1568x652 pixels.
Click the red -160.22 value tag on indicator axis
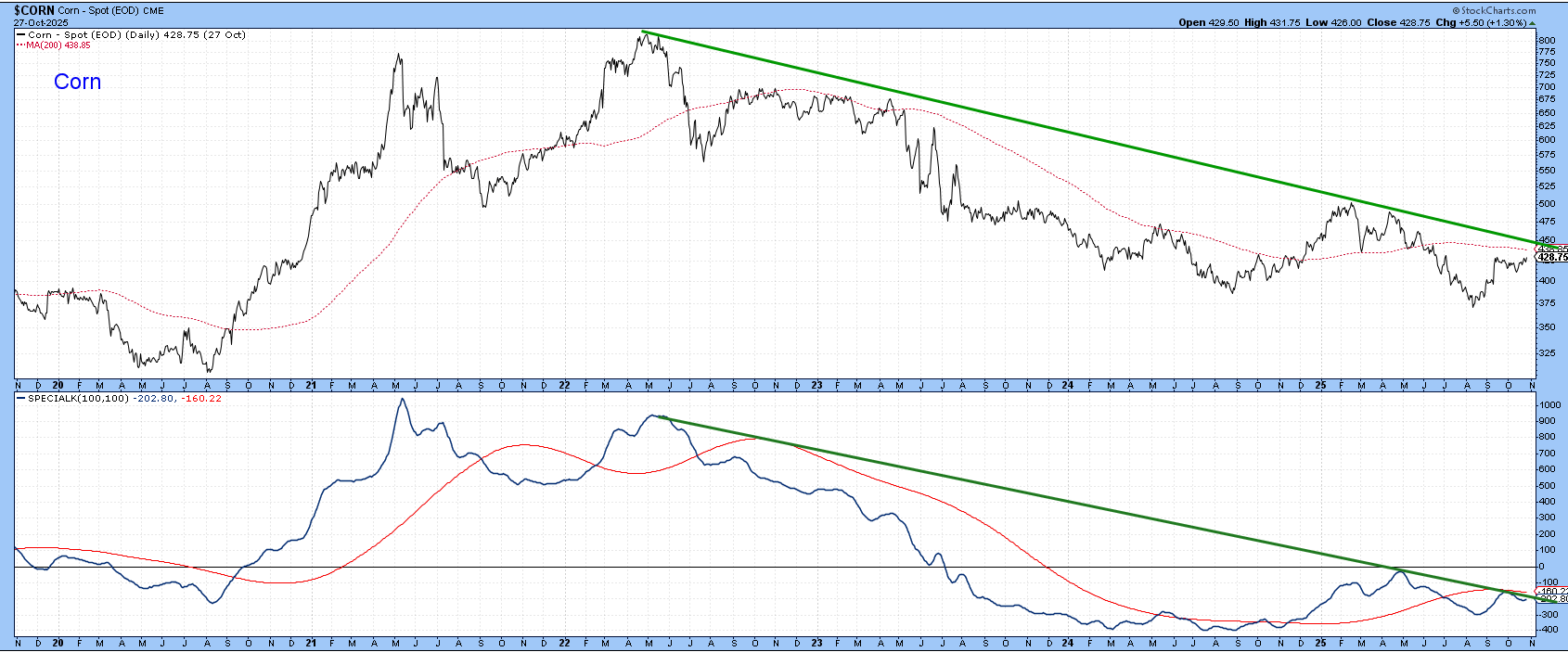(x=1552, y=591)
